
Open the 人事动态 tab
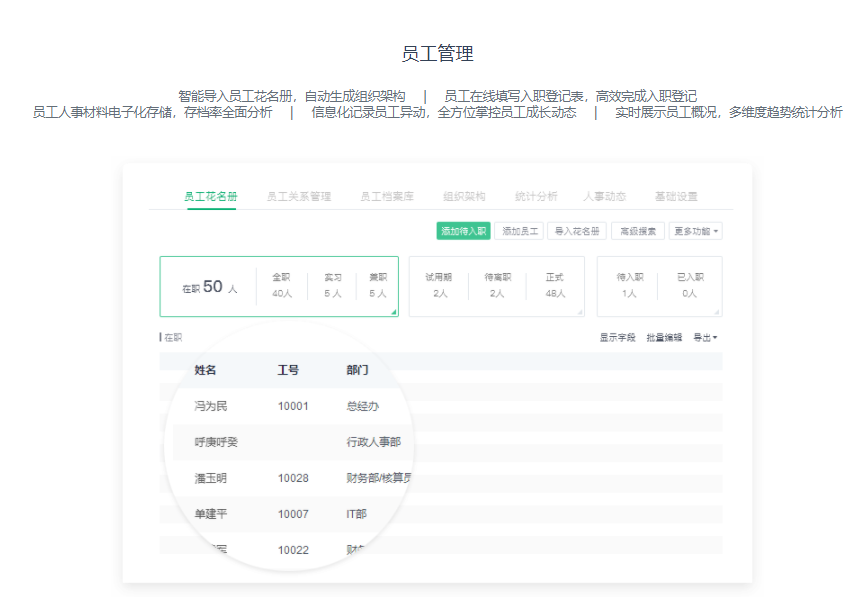pos(604,196)
